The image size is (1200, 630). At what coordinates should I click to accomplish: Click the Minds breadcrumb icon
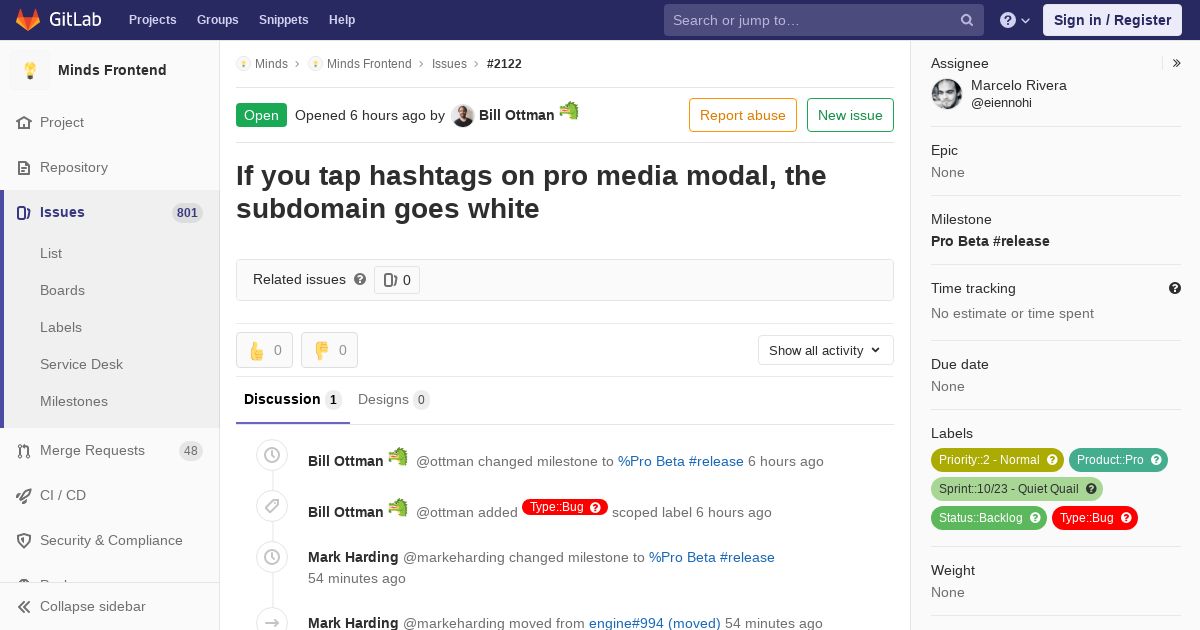(243, 63)
